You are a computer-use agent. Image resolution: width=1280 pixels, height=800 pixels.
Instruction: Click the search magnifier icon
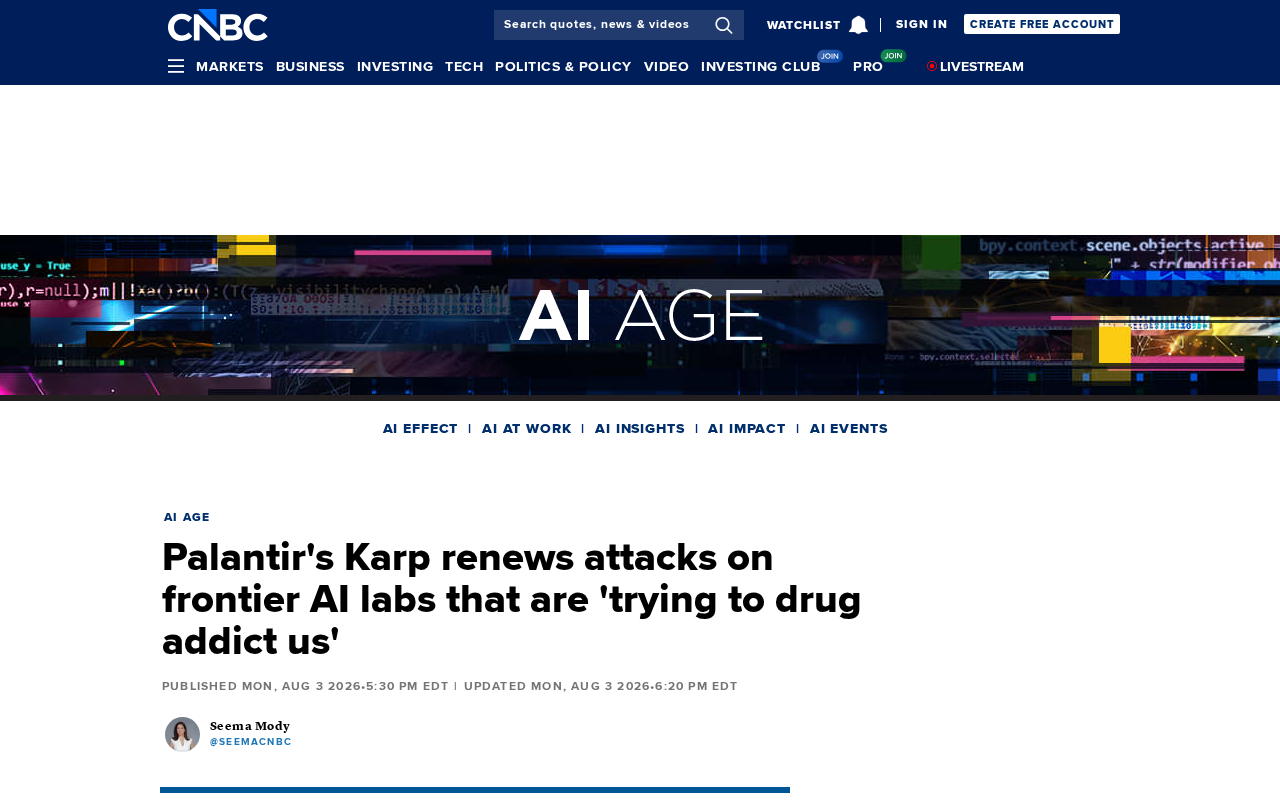(x=724, y=25)
